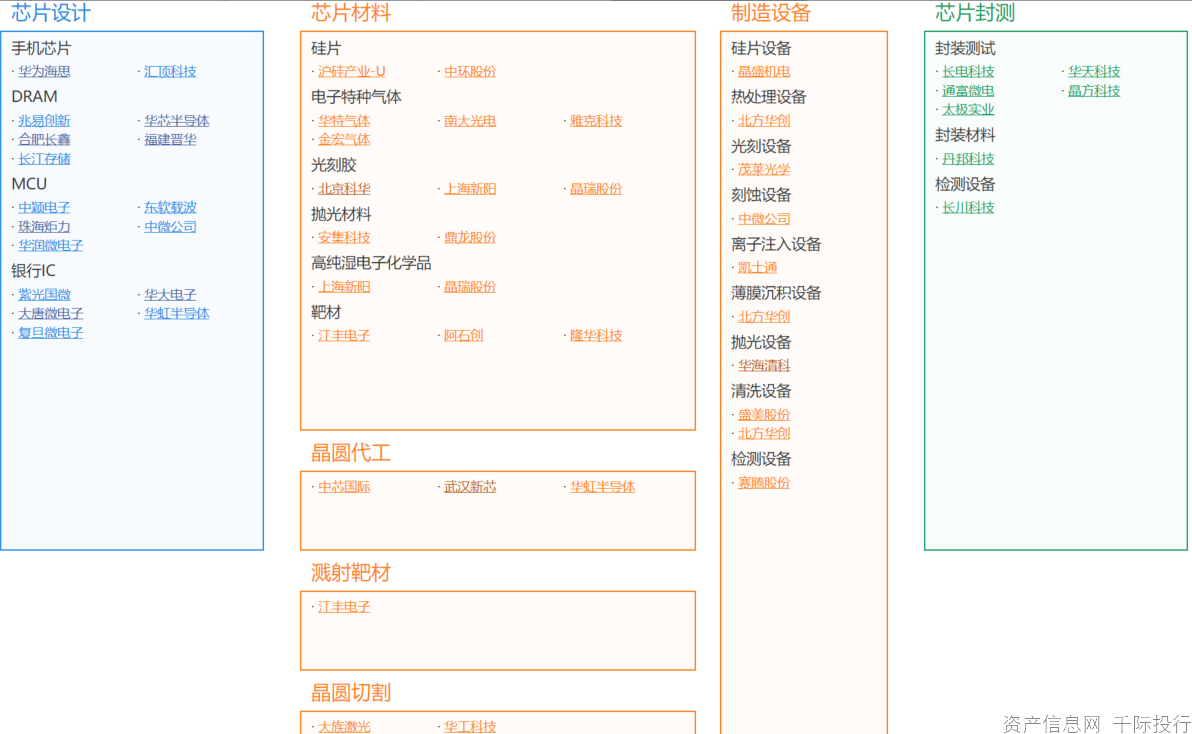
Task: Open the 金宏气体 link
Action: point(344,140)
